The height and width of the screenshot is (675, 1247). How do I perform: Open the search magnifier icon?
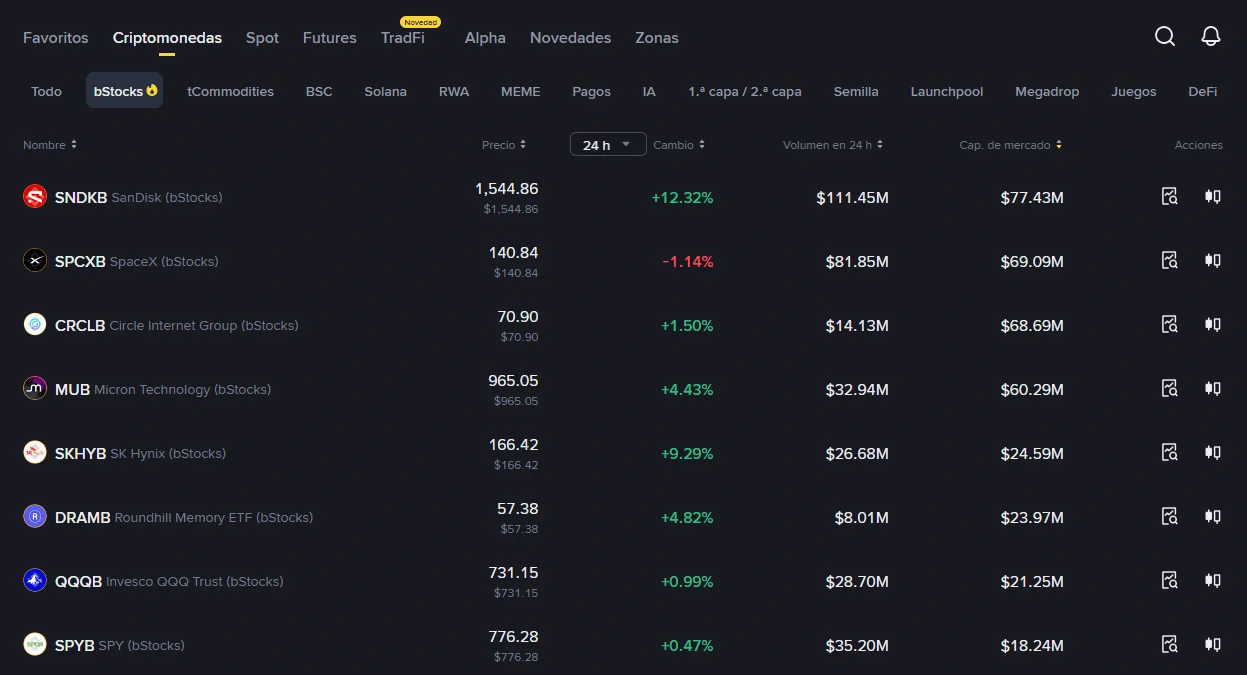coord(1165,37)
